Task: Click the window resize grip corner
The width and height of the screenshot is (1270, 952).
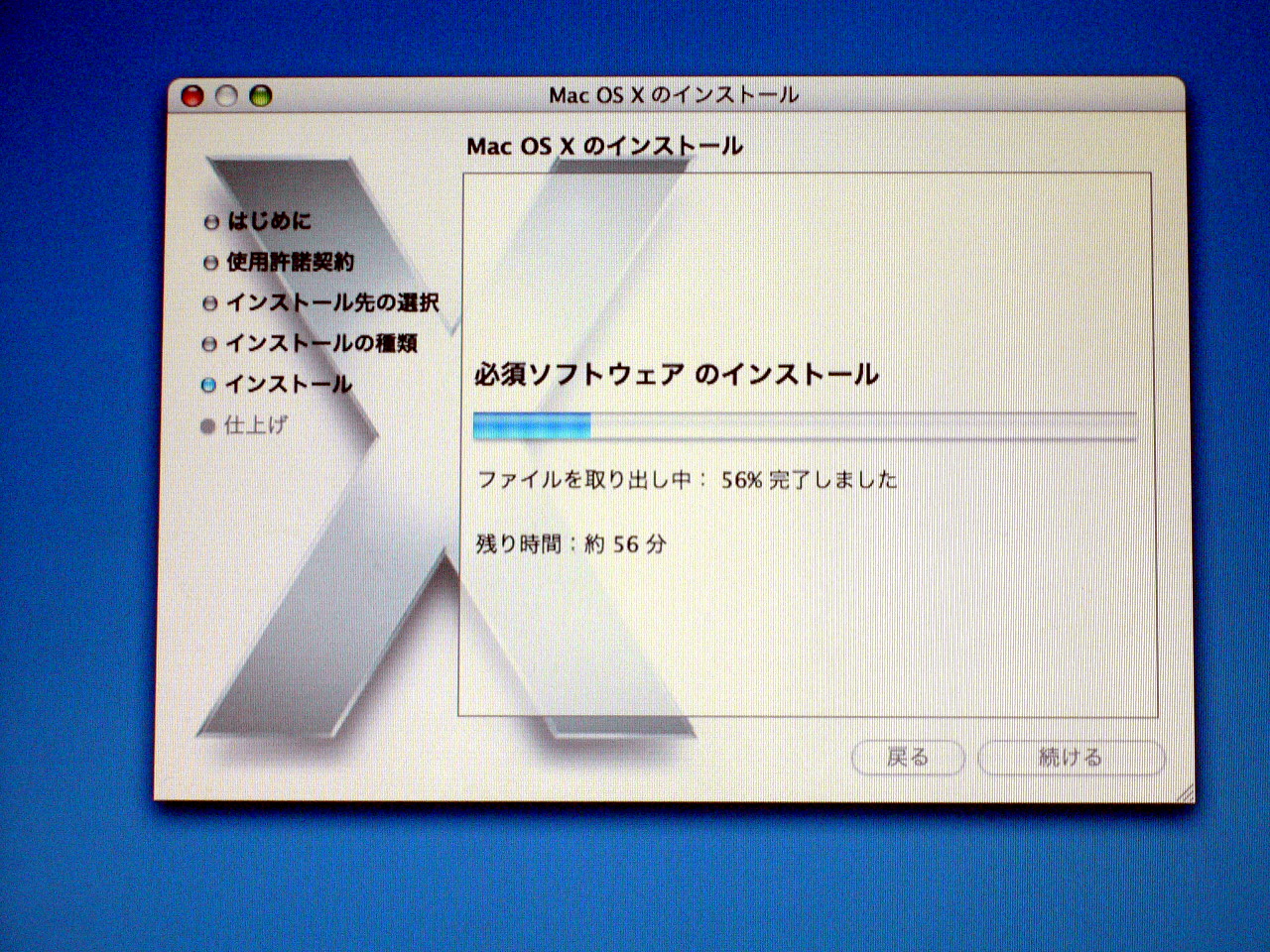Action: point(1185,793)
